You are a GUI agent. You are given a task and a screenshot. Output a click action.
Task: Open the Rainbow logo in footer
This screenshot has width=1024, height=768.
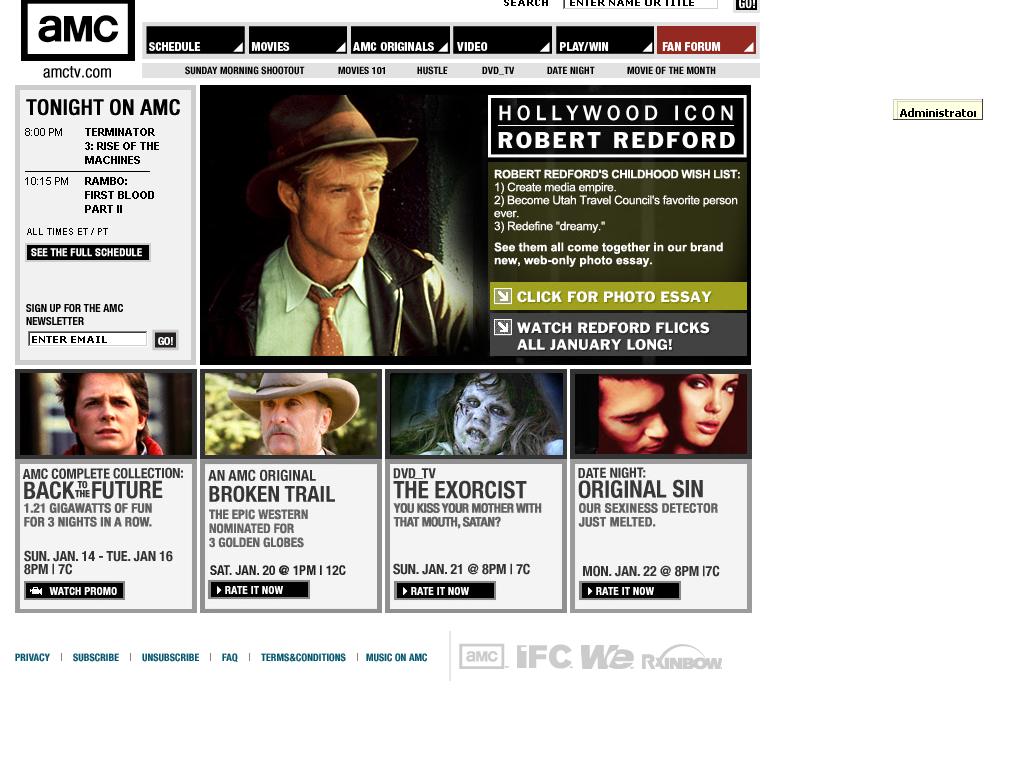(681, 658)
